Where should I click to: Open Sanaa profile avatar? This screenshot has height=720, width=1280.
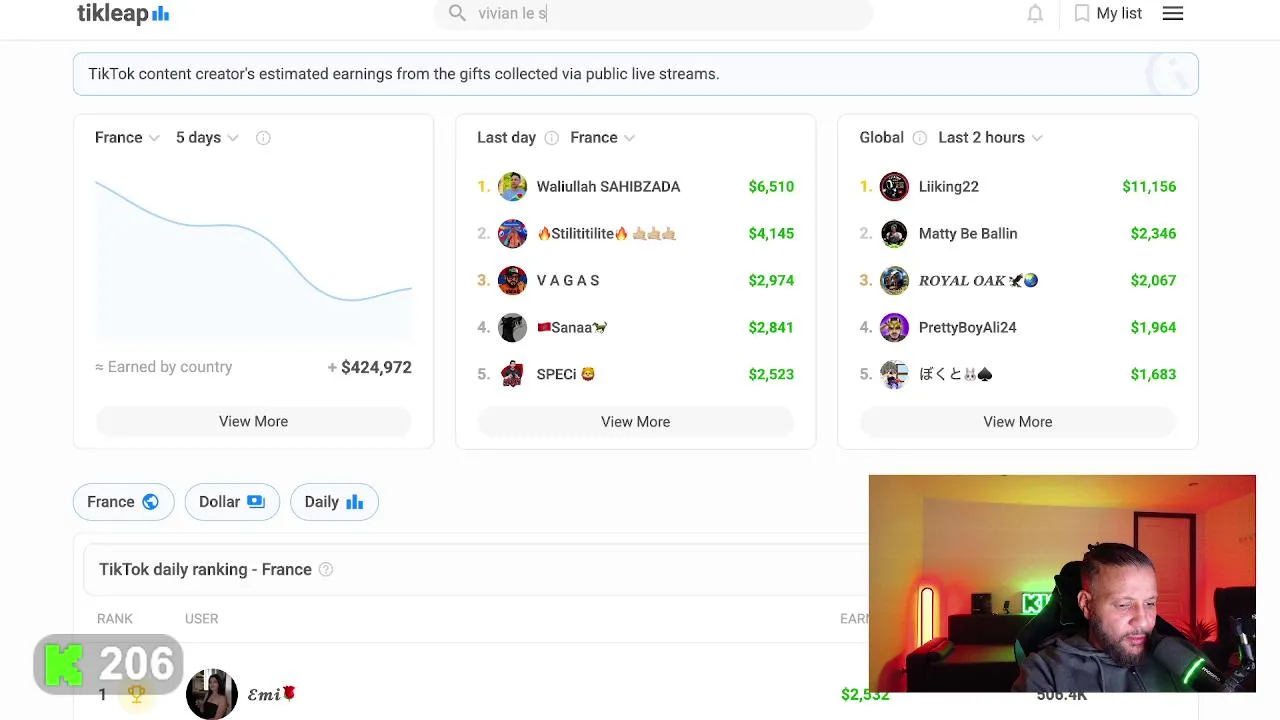tap(512, 328)
